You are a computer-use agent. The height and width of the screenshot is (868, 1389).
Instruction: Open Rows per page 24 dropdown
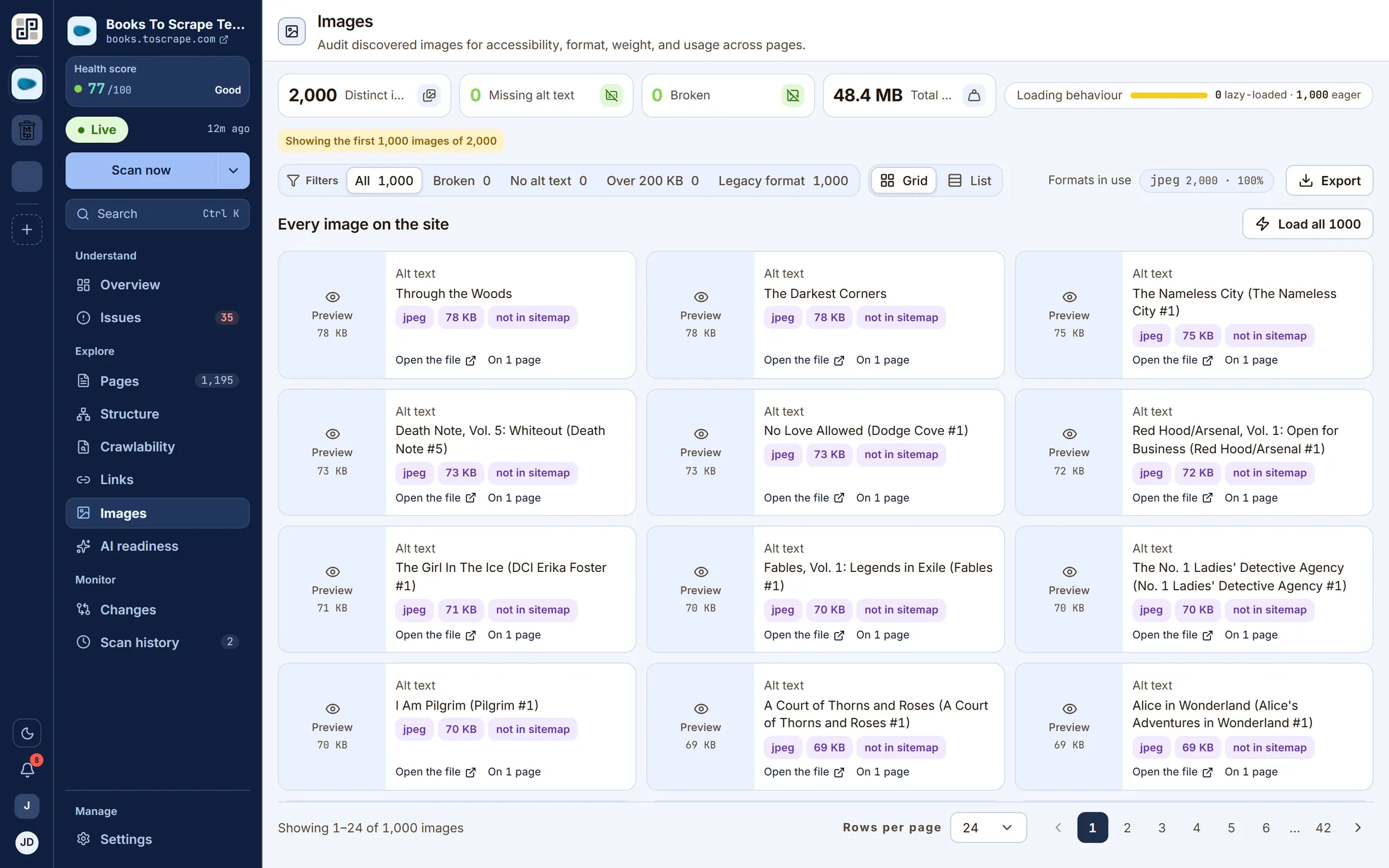pos(988,828)
